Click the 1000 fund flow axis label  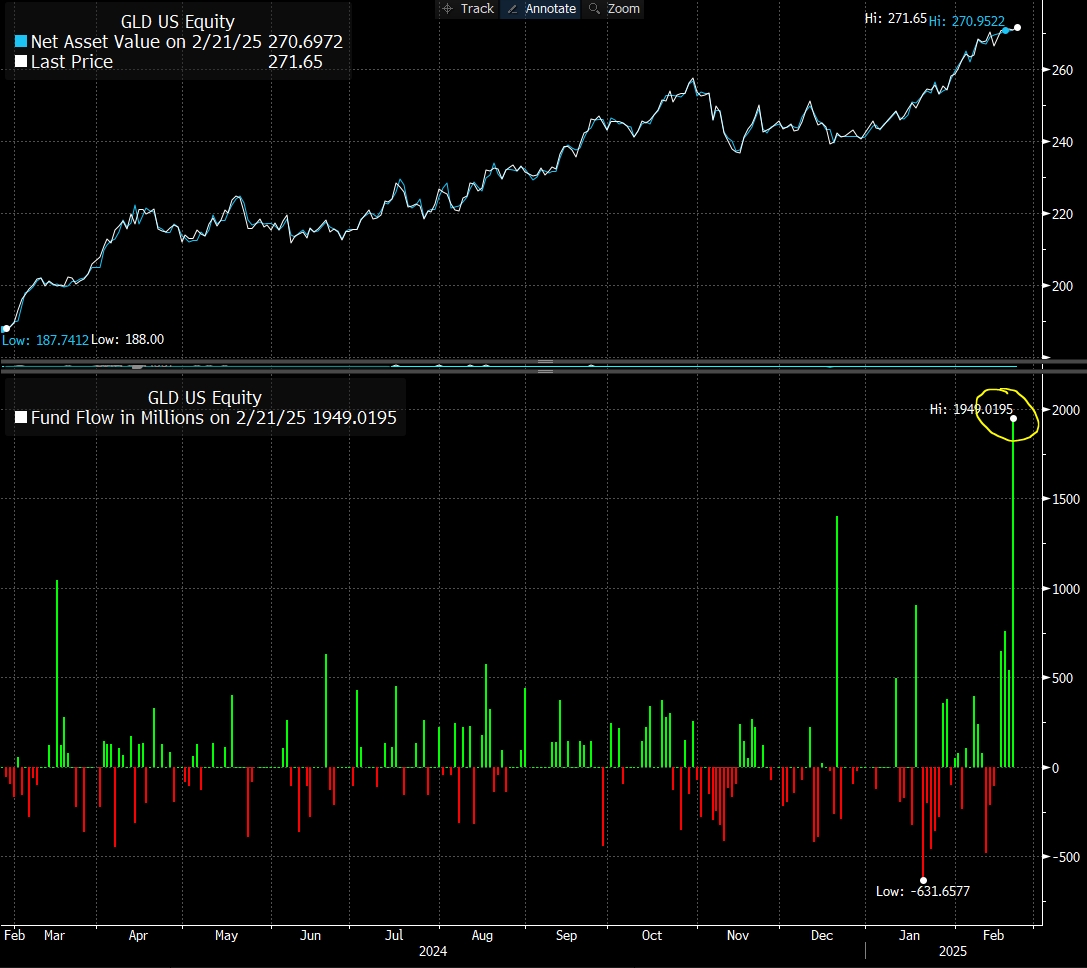[x=1066, y=589]
